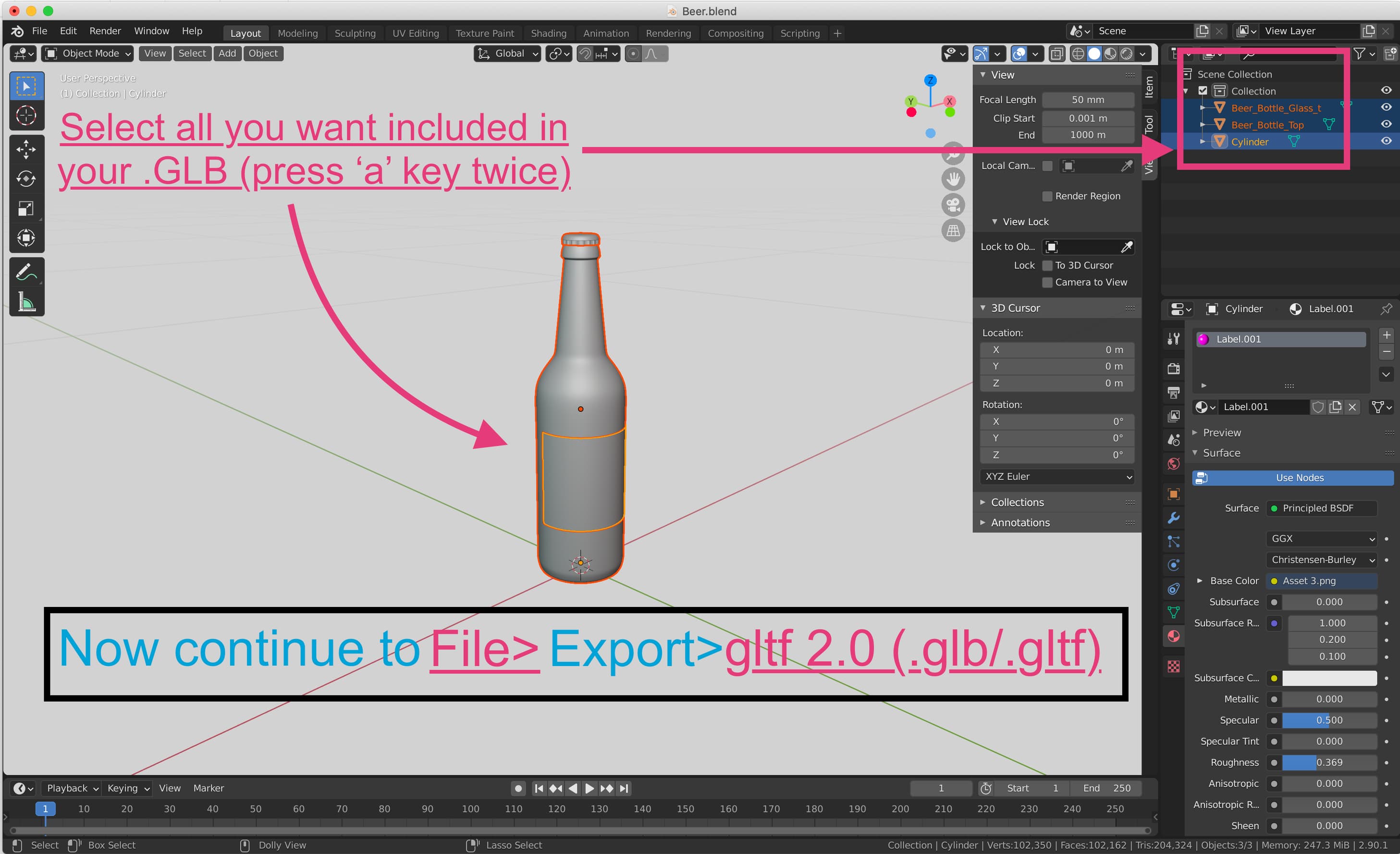
Task: Click the Add menu button in viewport header
Action: pyautogui.click(x=227, y=53)
